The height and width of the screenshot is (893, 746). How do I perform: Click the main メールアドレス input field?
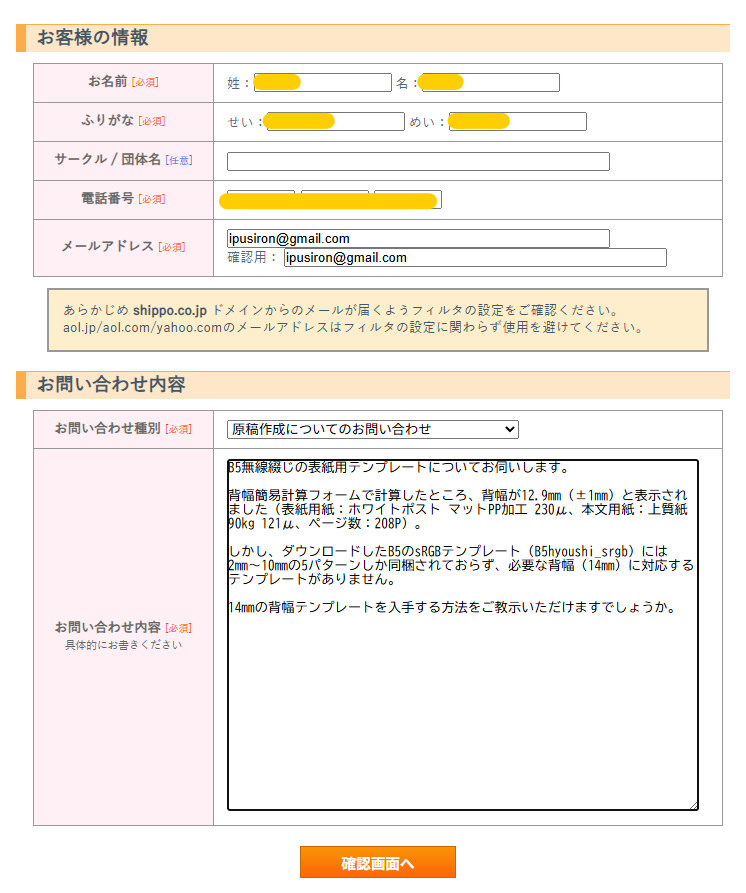pos(418,239)
